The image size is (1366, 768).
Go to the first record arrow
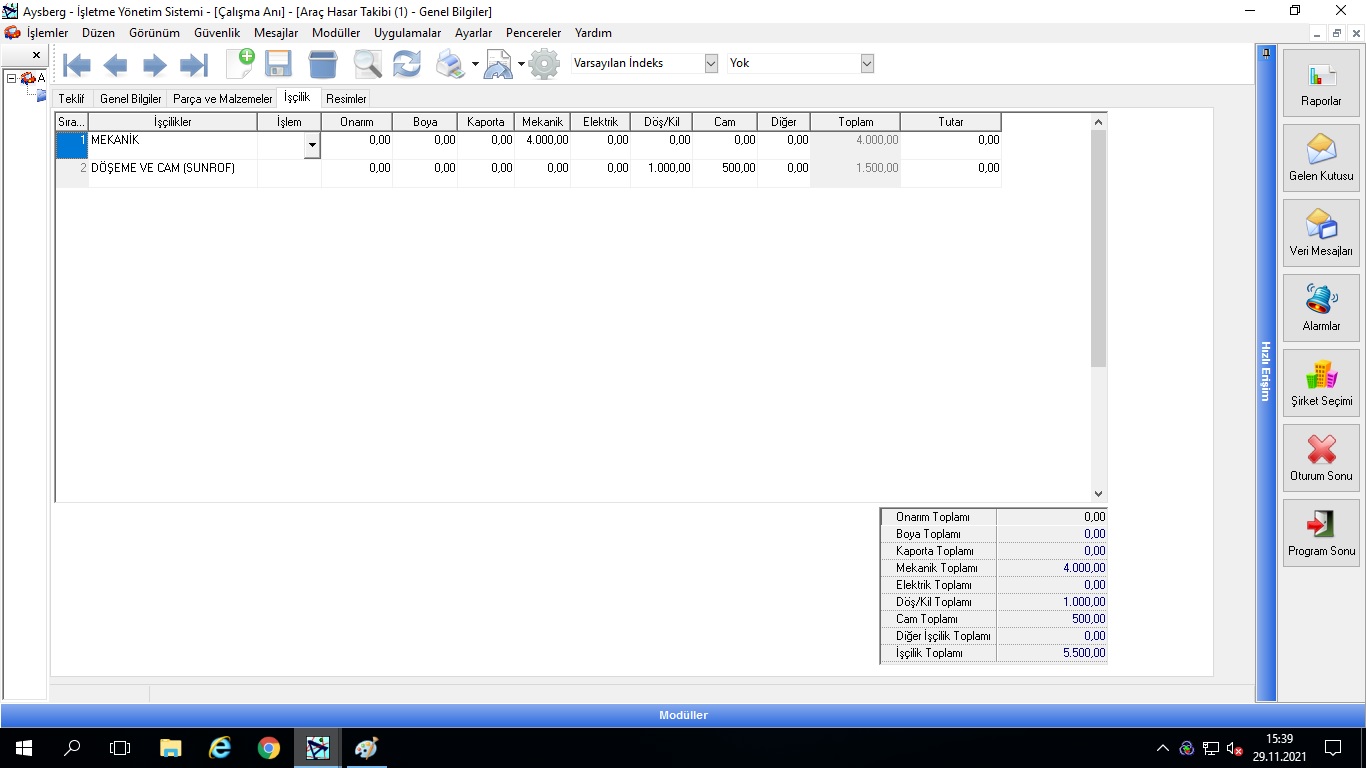(77, 66)
